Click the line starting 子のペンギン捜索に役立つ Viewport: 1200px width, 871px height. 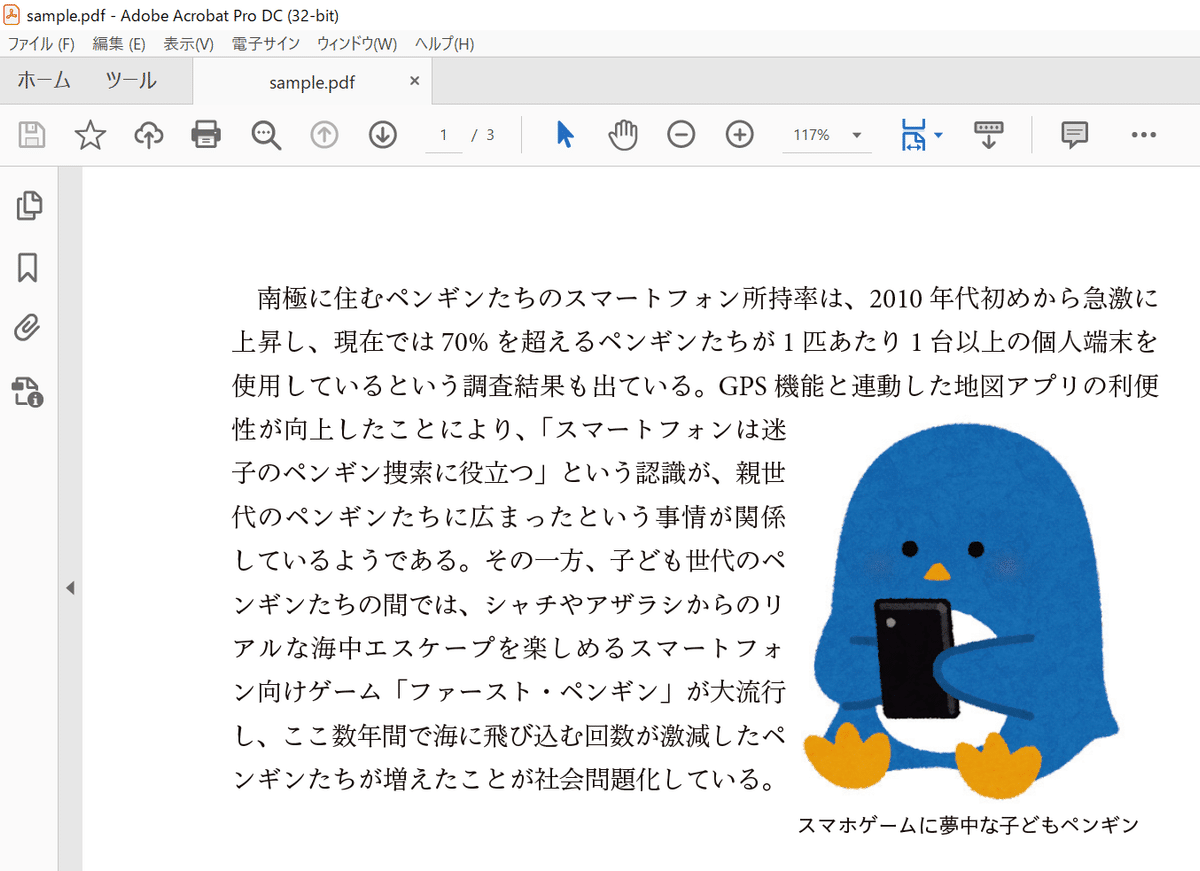click(509, 474)
